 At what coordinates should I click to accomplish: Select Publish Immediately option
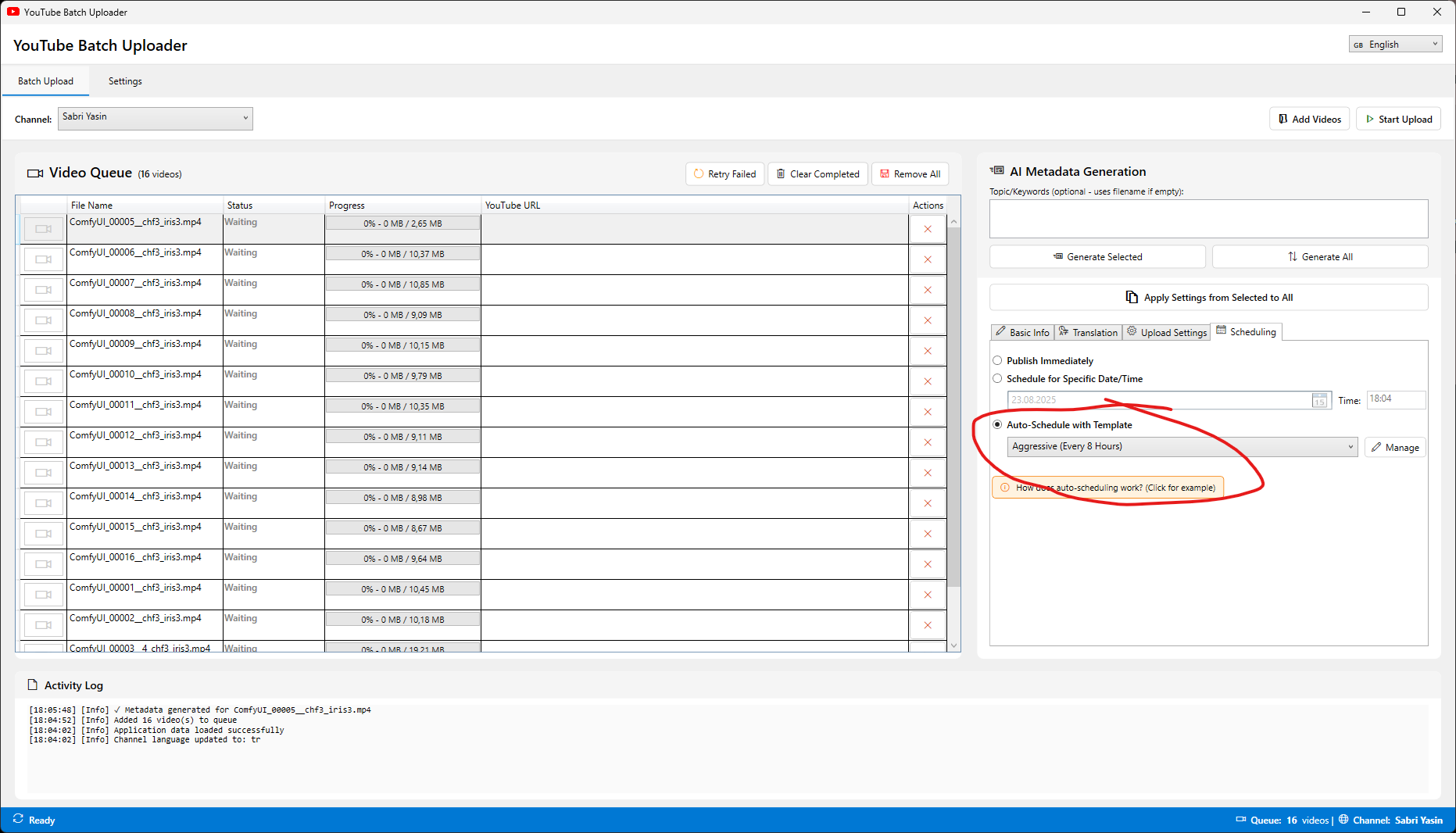(997, 361)
